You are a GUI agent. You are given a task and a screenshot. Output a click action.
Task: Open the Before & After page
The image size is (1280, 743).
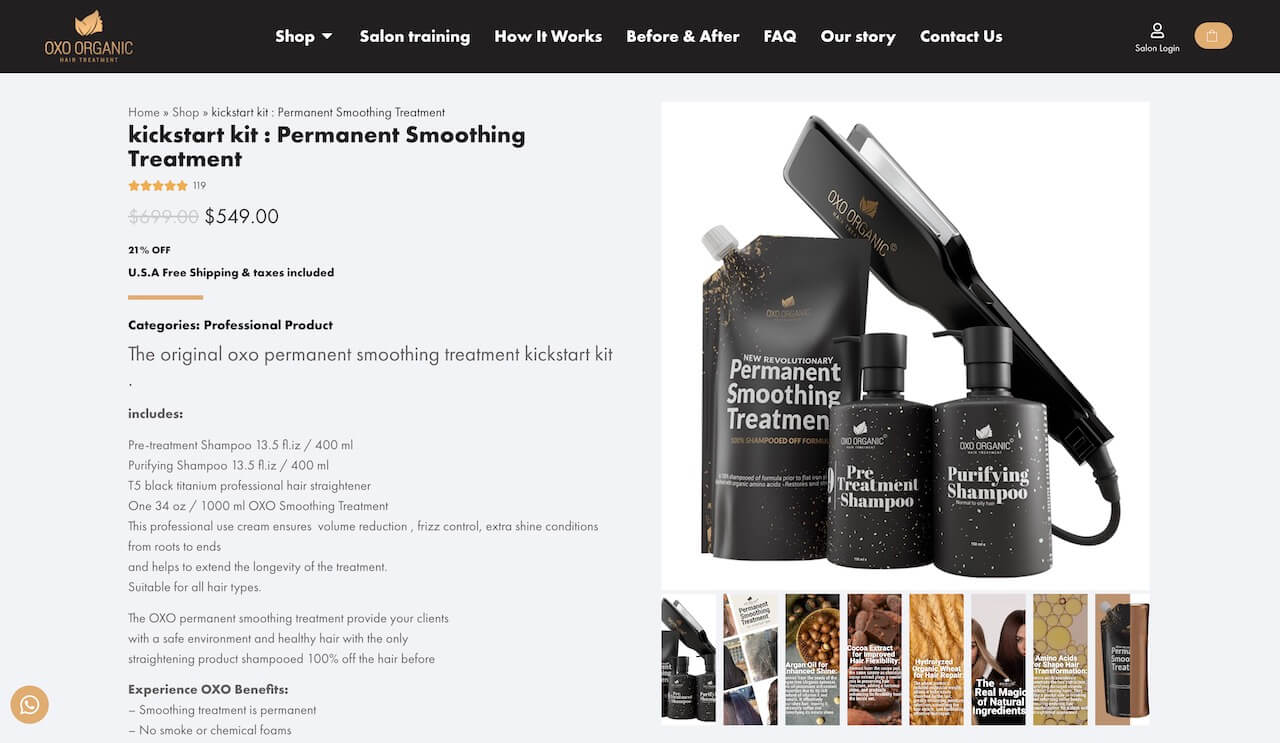683,36
